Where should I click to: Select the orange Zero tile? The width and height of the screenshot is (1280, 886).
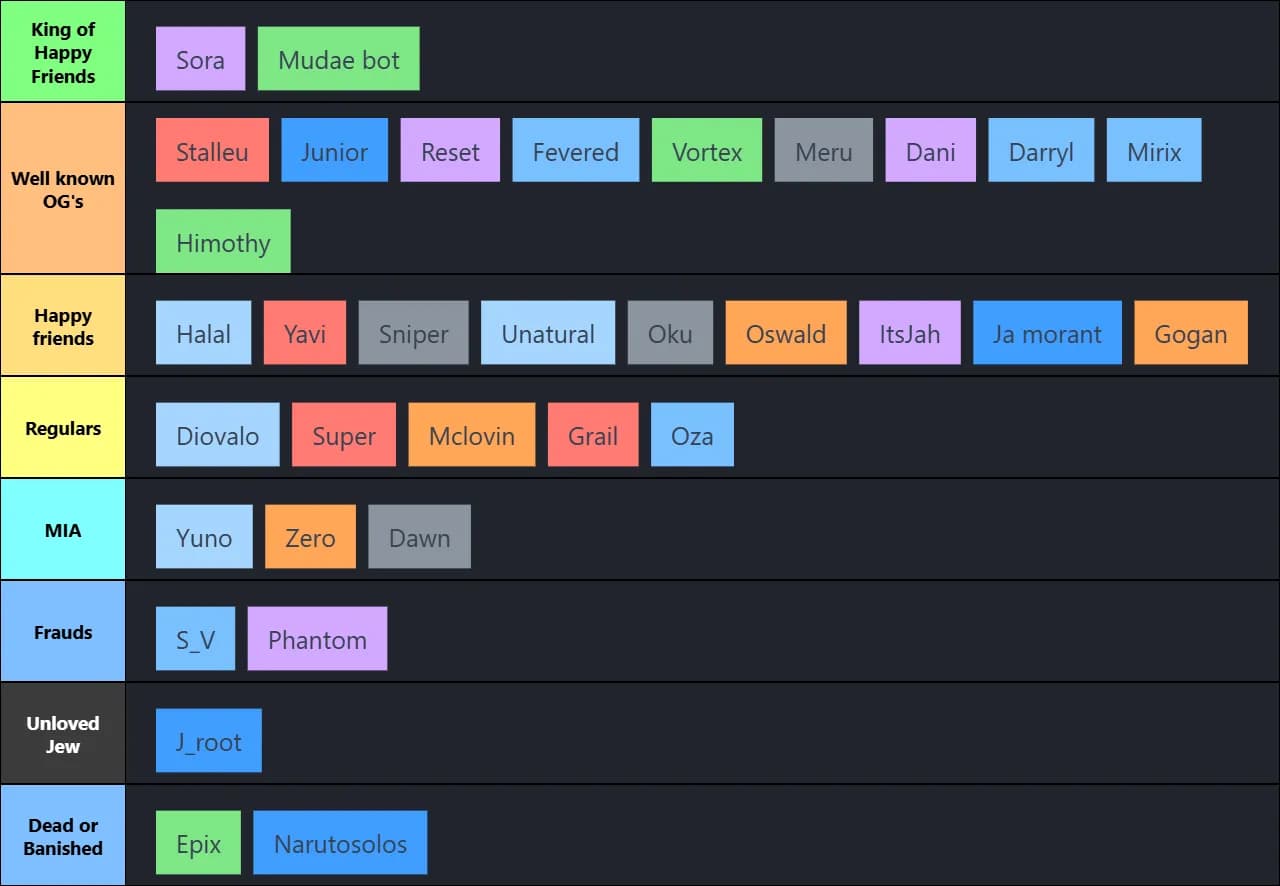click(x=310, y=537)
